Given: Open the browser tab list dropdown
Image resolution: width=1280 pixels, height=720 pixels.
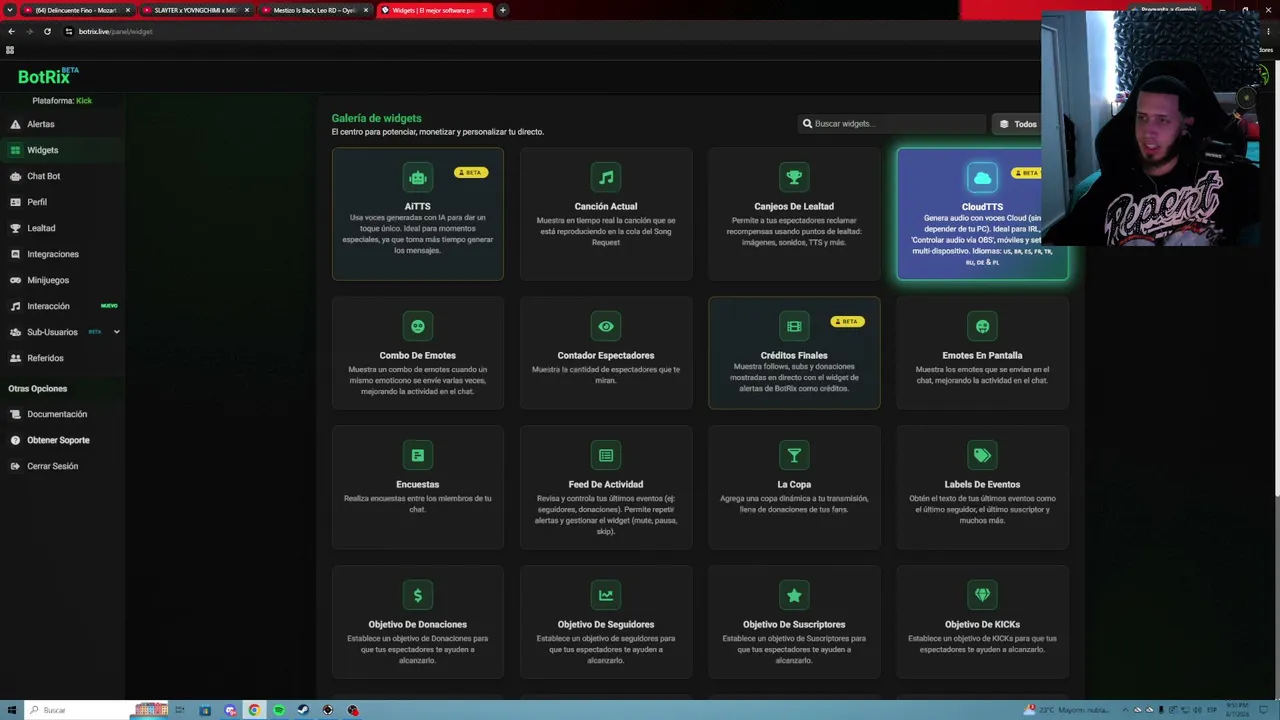Looking at the screenshot, I should (10, 10).
